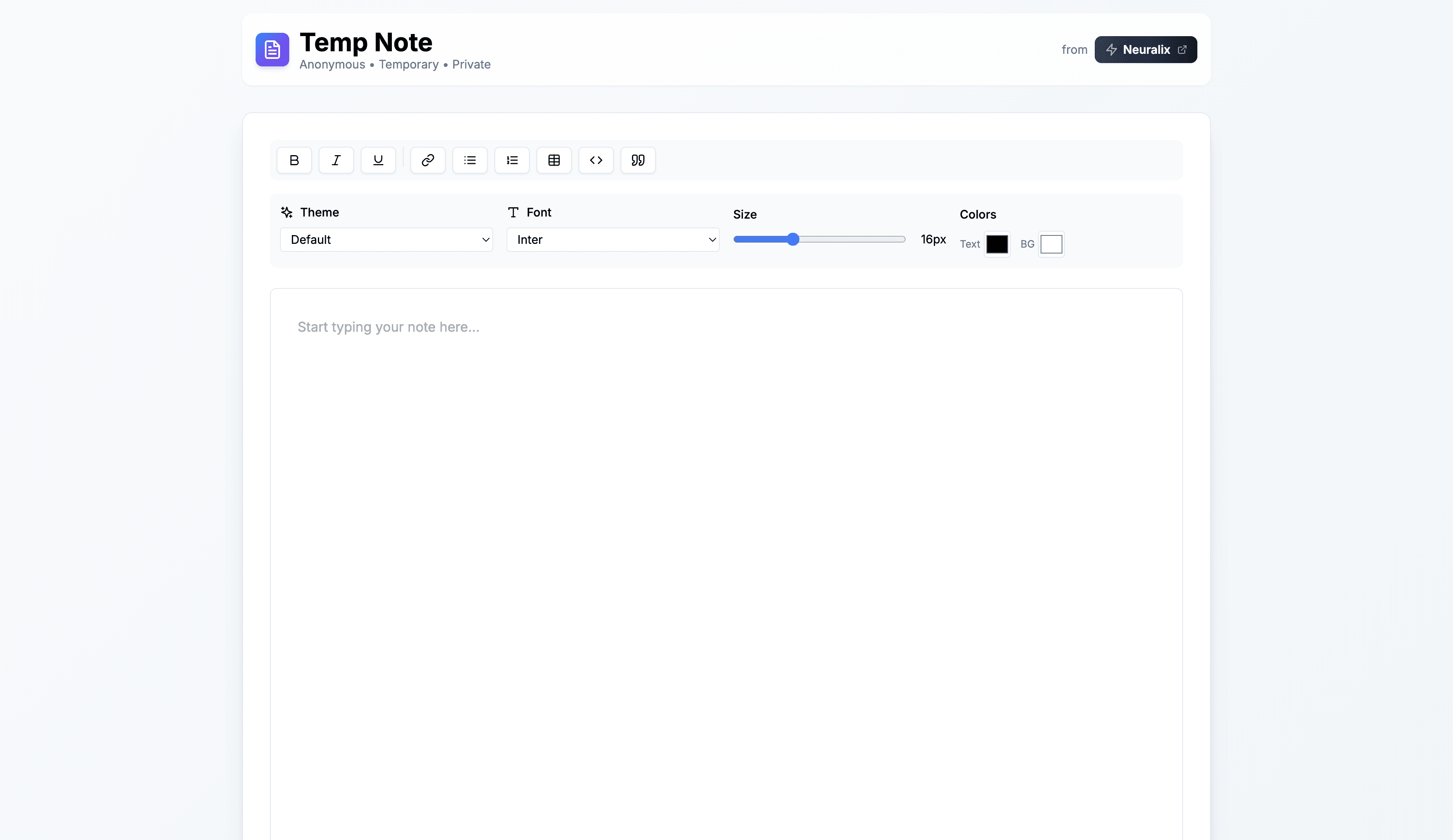The height and width of the screenshot is (840, 1453).
Task: Insert a bulleted list
Action: pos(470,160)
